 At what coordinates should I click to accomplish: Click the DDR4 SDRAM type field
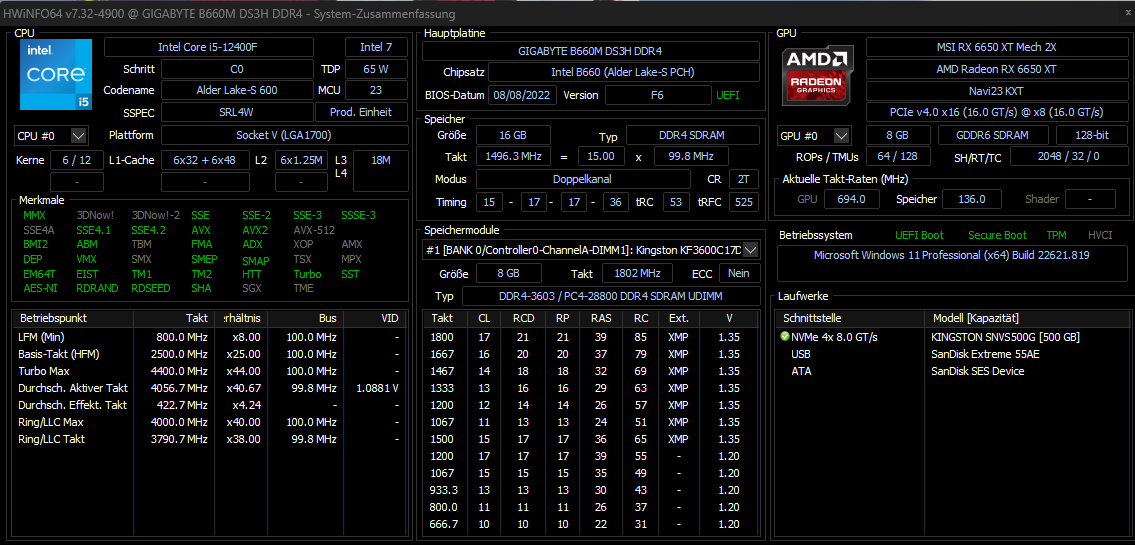(x=693, y=135)
